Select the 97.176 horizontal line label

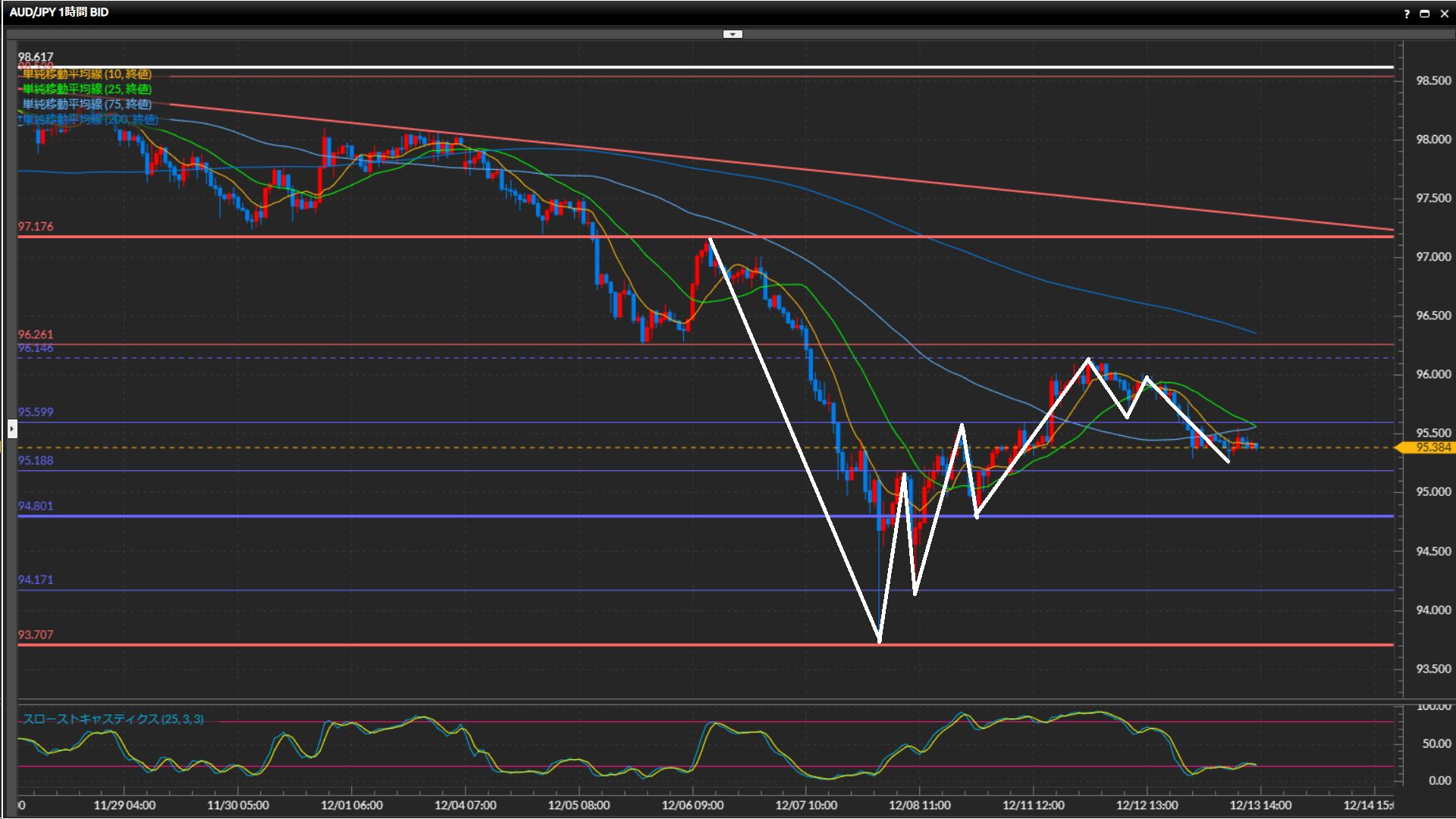pyautogui.click(x=36, y=227)
